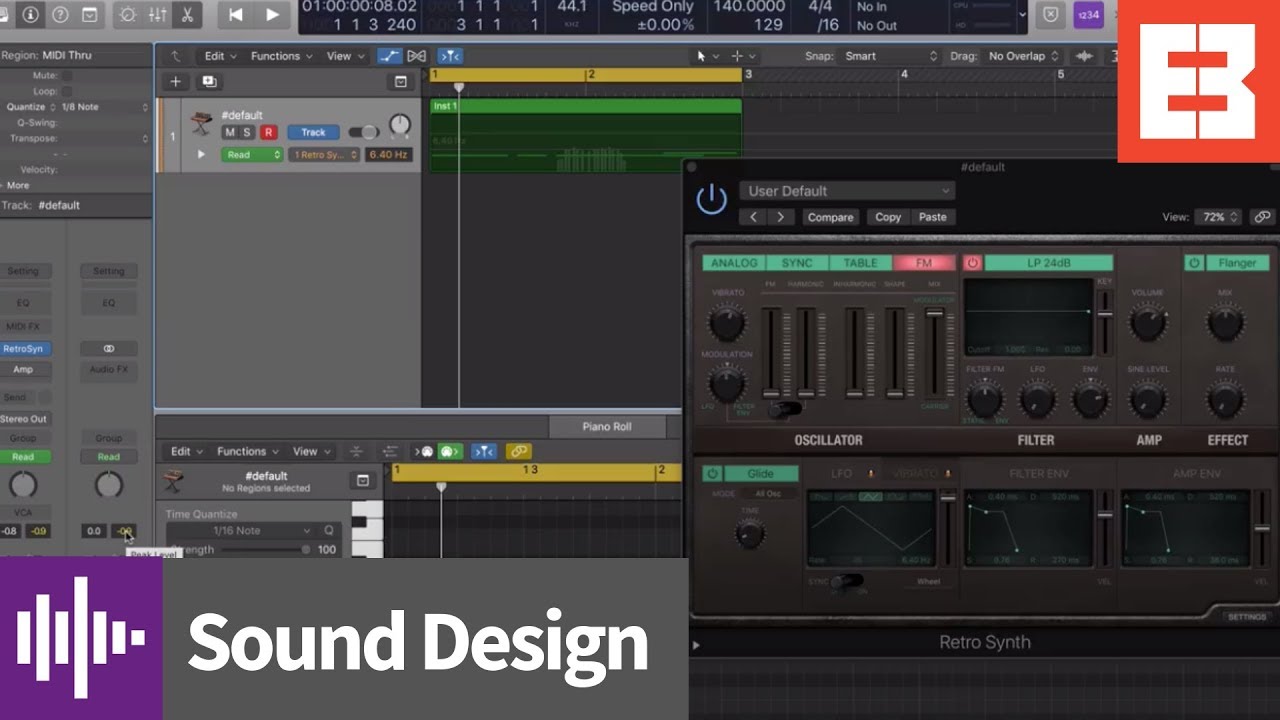Solo track #default with S button
The height and width of the screenshot is (720, 1280).
pos(247,132)
